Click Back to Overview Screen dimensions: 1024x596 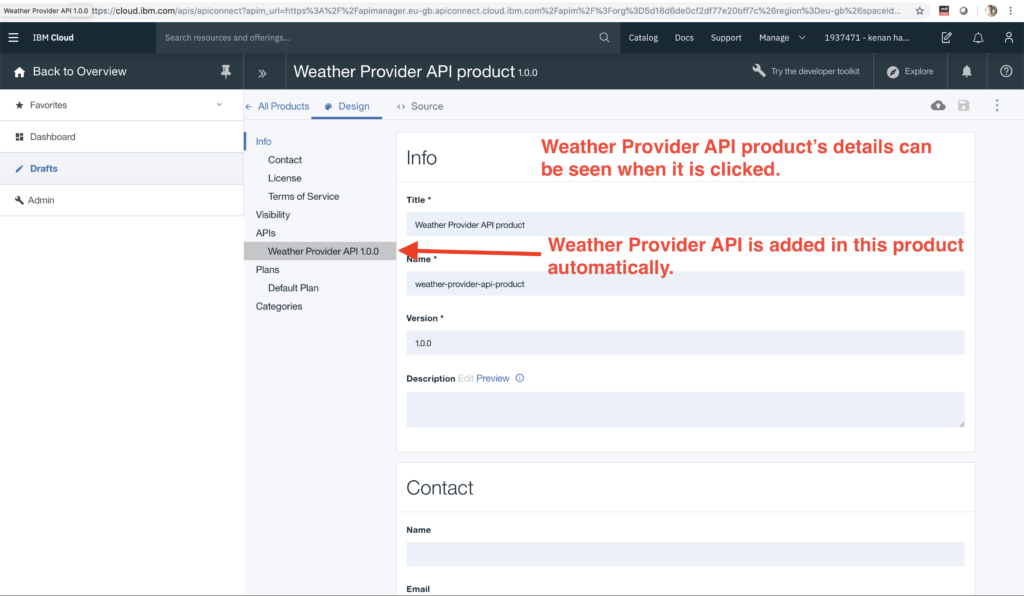[x=80, y=72]
